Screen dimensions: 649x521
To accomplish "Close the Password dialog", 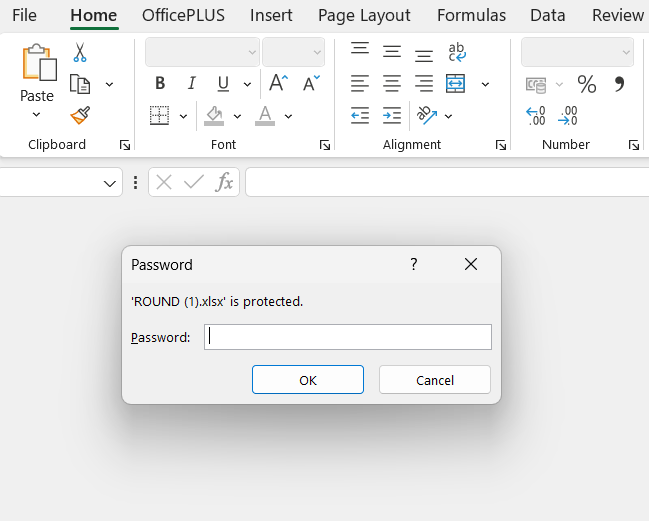I will [471, 264].
